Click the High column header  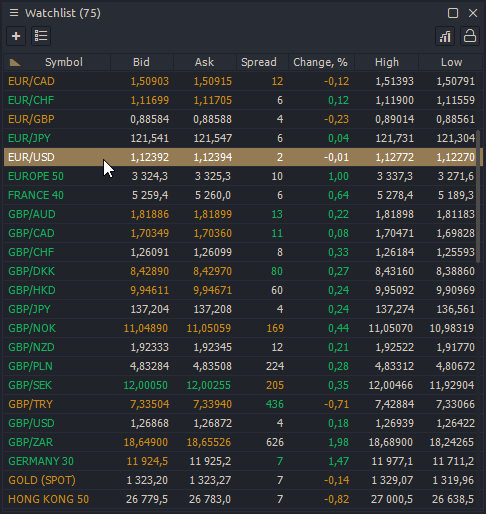[387, 62]
